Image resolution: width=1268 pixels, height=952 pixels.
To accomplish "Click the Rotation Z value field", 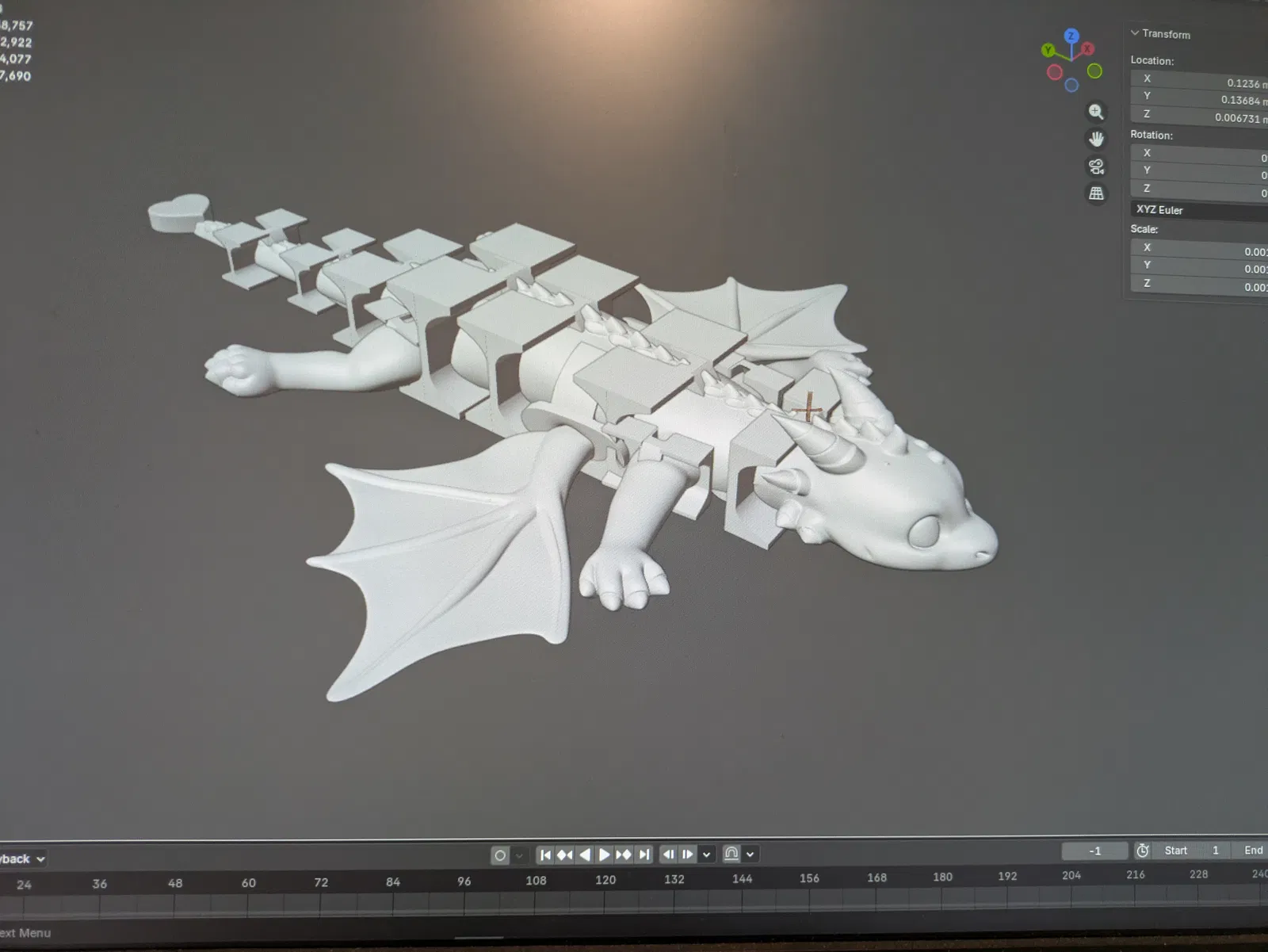I will tap(1199, 191).
